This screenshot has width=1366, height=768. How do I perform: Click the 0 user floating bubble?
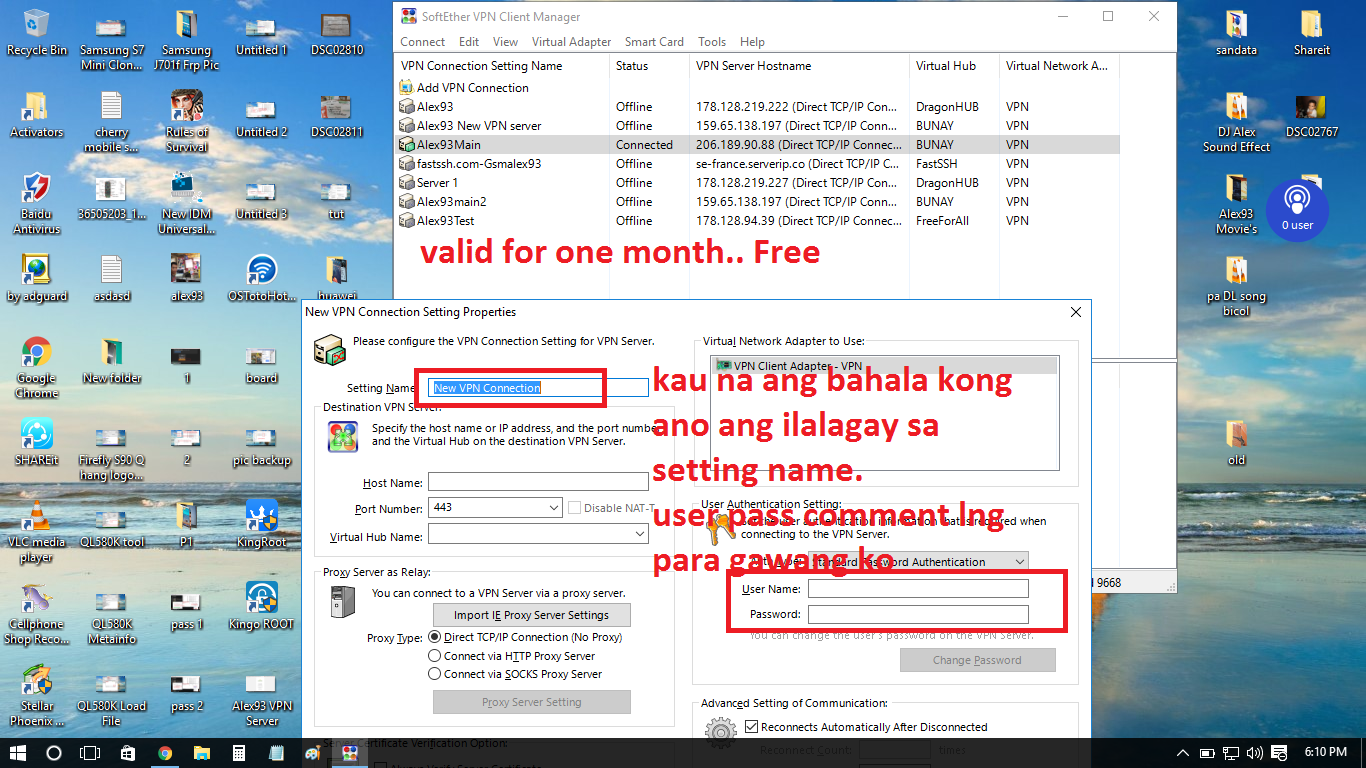point(1297,209)
